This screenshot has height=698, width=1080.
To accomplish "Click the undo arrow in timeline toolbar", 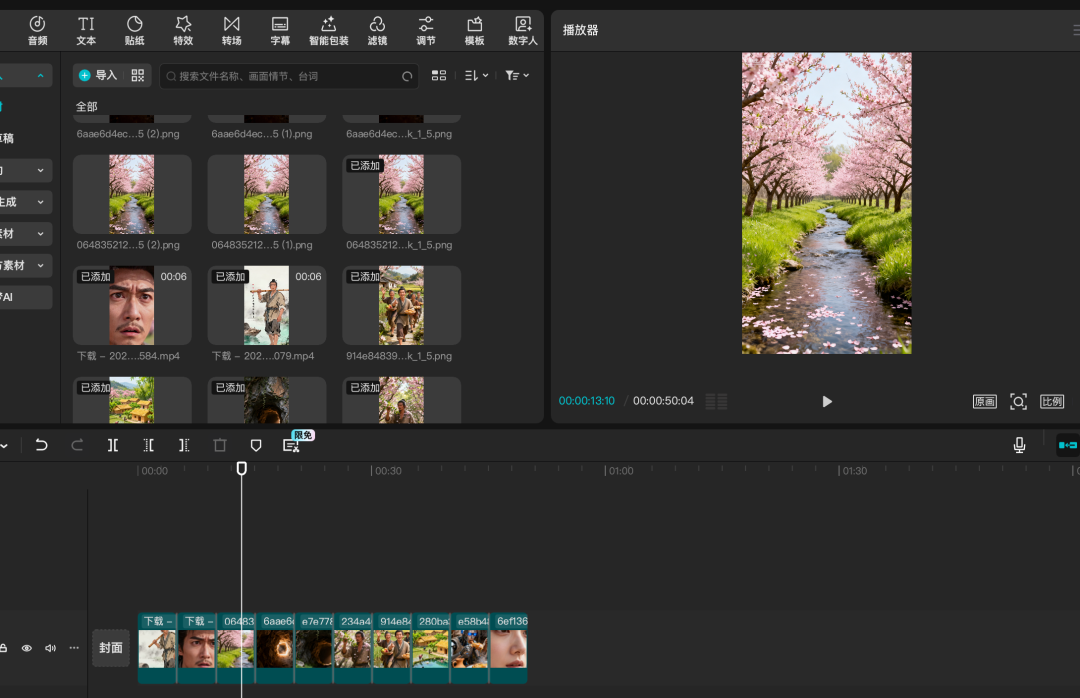I will pos(41,445).
